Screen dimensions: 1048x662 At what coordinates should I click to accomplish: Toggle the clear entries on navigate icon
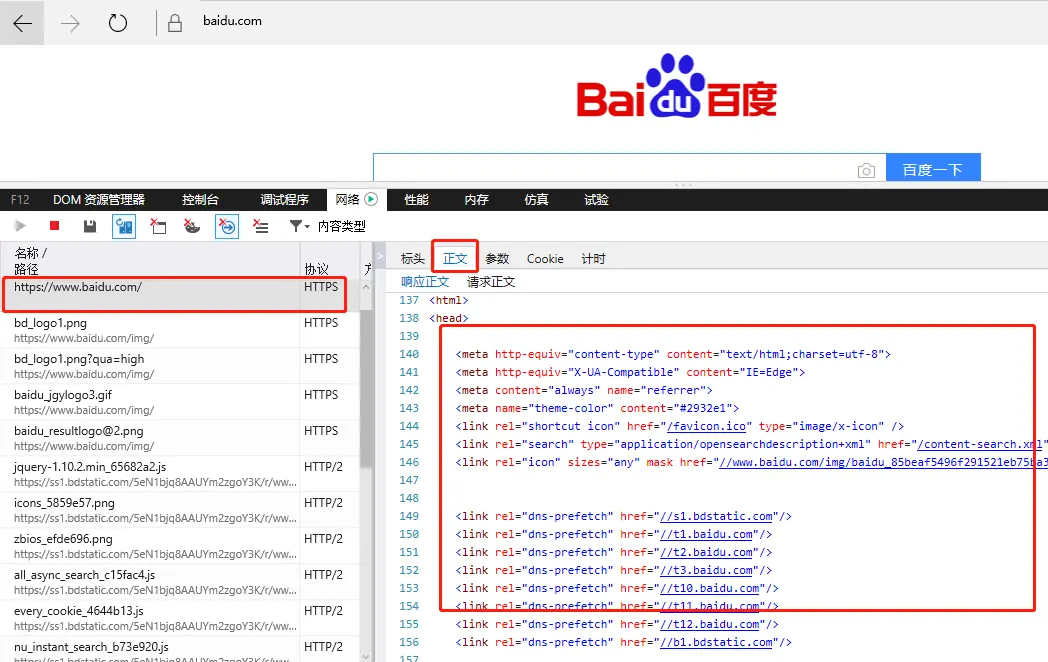pos(227,227)
